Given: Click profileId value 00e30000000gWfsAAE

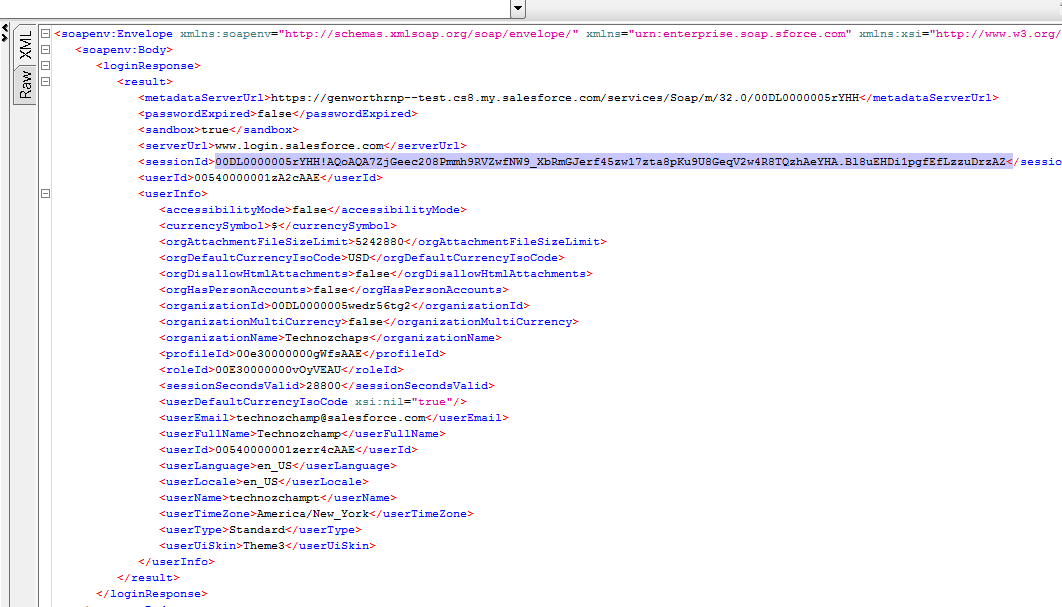Looking at the screenshot, I should click(299, 354).
